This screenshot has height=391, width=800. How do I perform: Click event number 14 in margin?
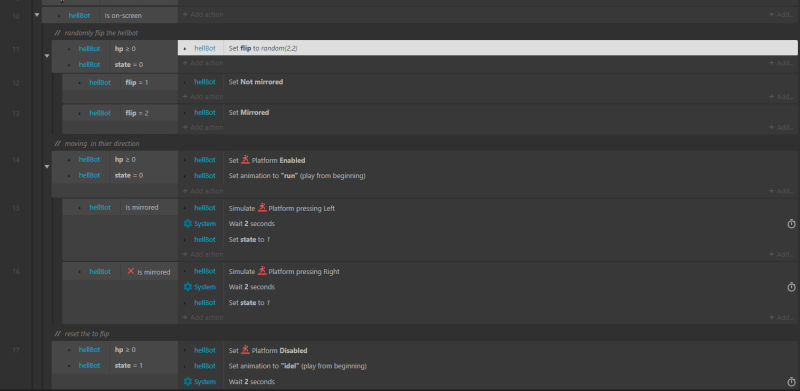tap(16, 160)
